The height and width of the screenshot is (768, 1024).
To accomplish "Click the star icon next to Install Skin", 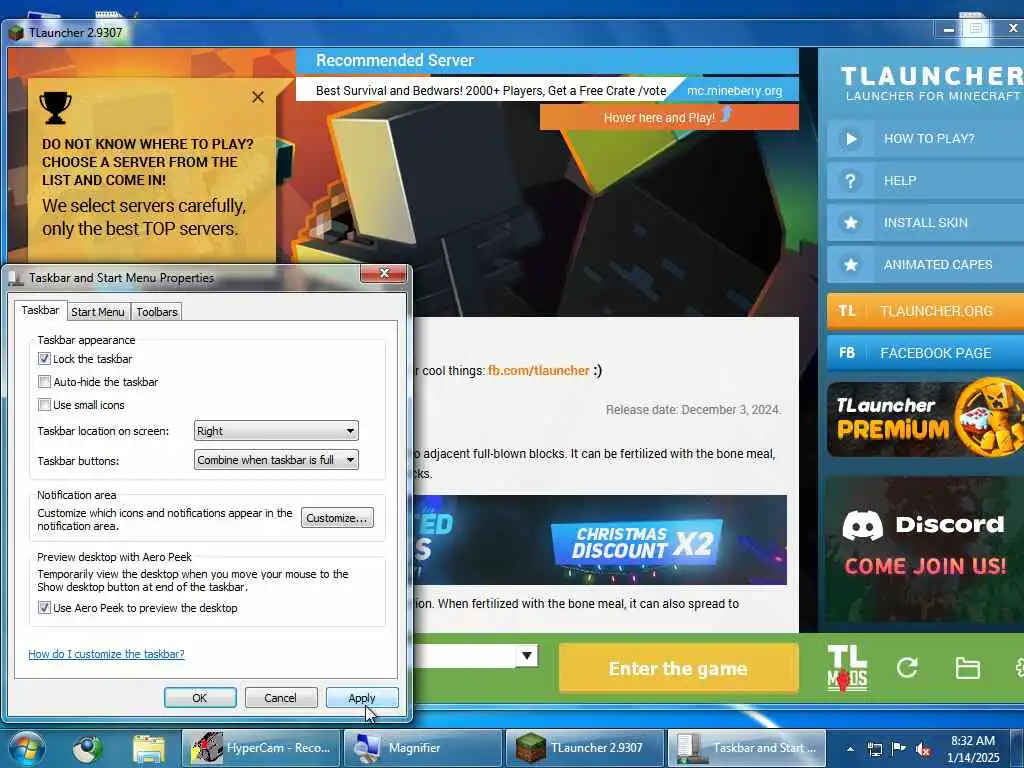I will point(850,223).
